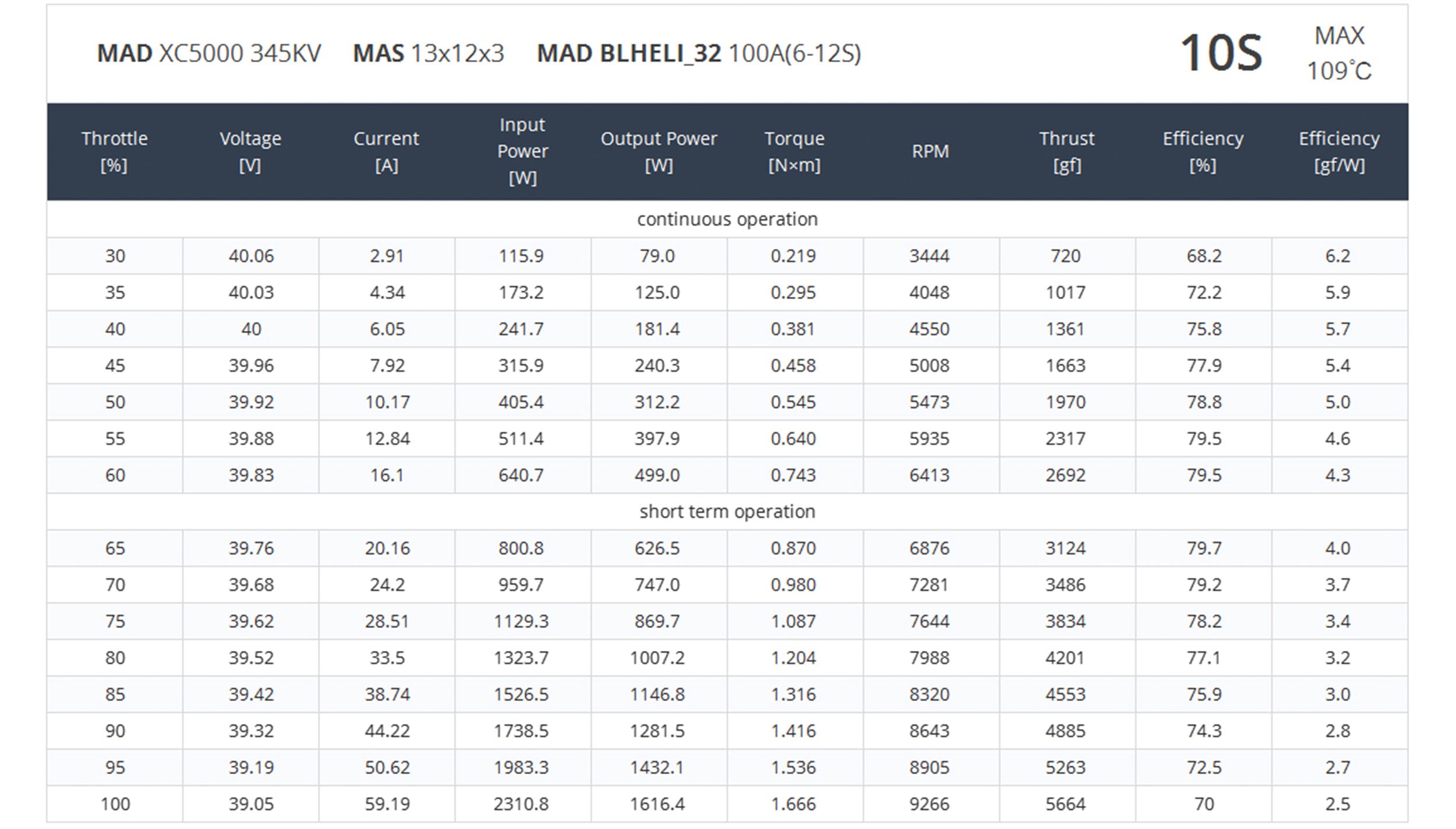Click the Output Power [W] header

(x=659, y=151)
